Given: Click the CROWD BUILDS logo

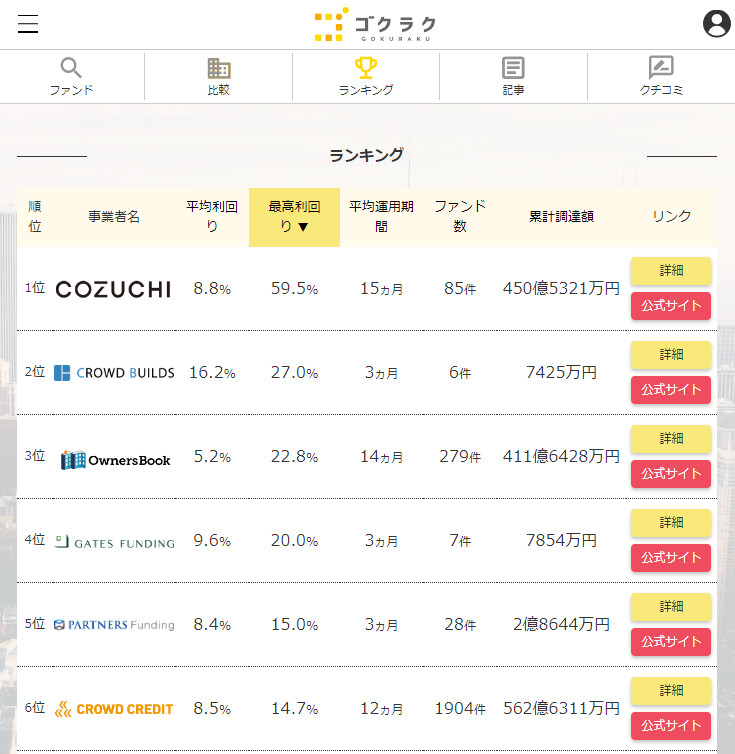Looking at the screenshot, I should pos(114,373).
